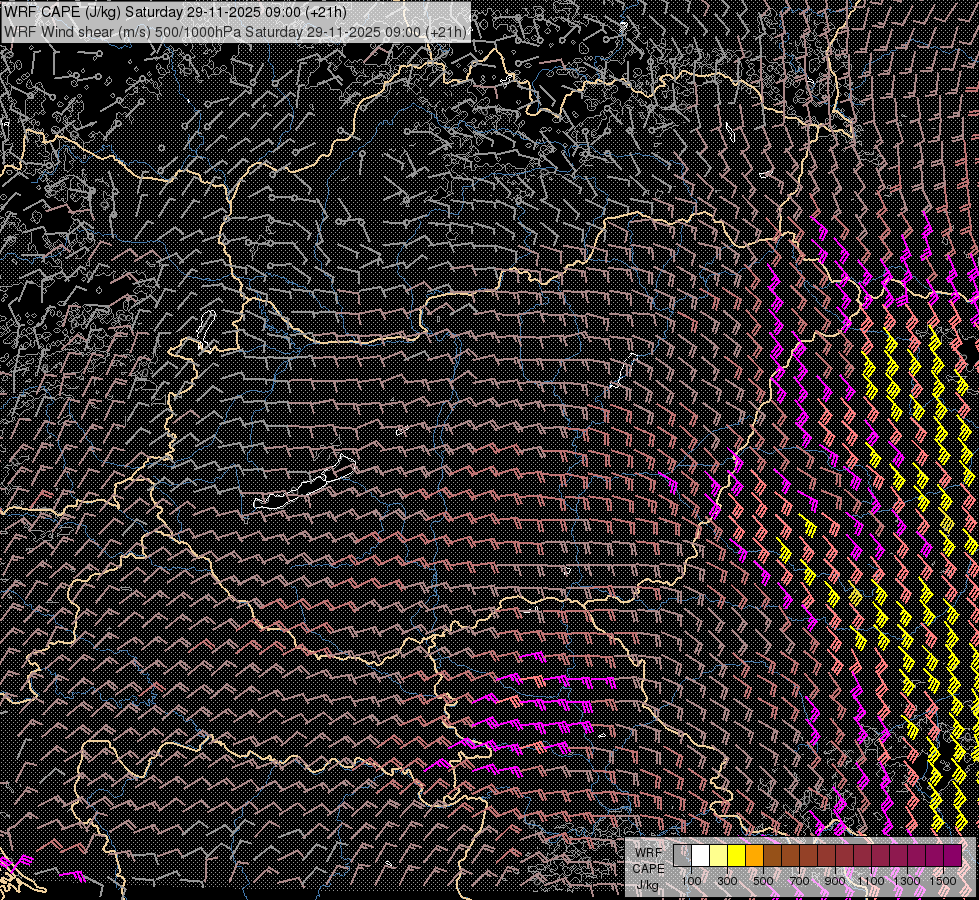The width and height of the screenshot is (979, 900).
Task: Click the 300 value on the legend
Action: tap(727, 881)
